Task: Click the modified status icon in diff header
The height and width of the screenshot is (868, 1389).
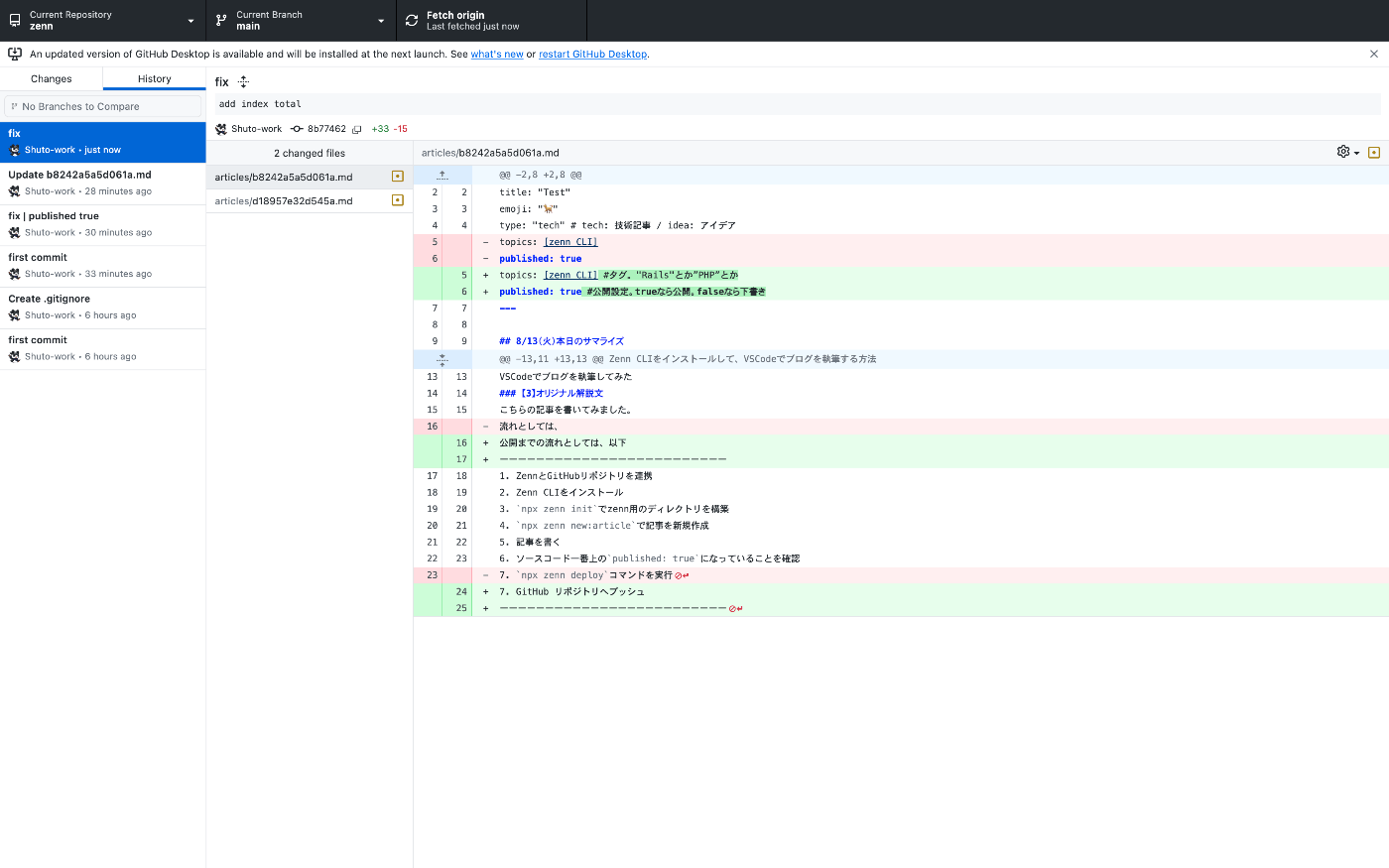Action: 1374,153
